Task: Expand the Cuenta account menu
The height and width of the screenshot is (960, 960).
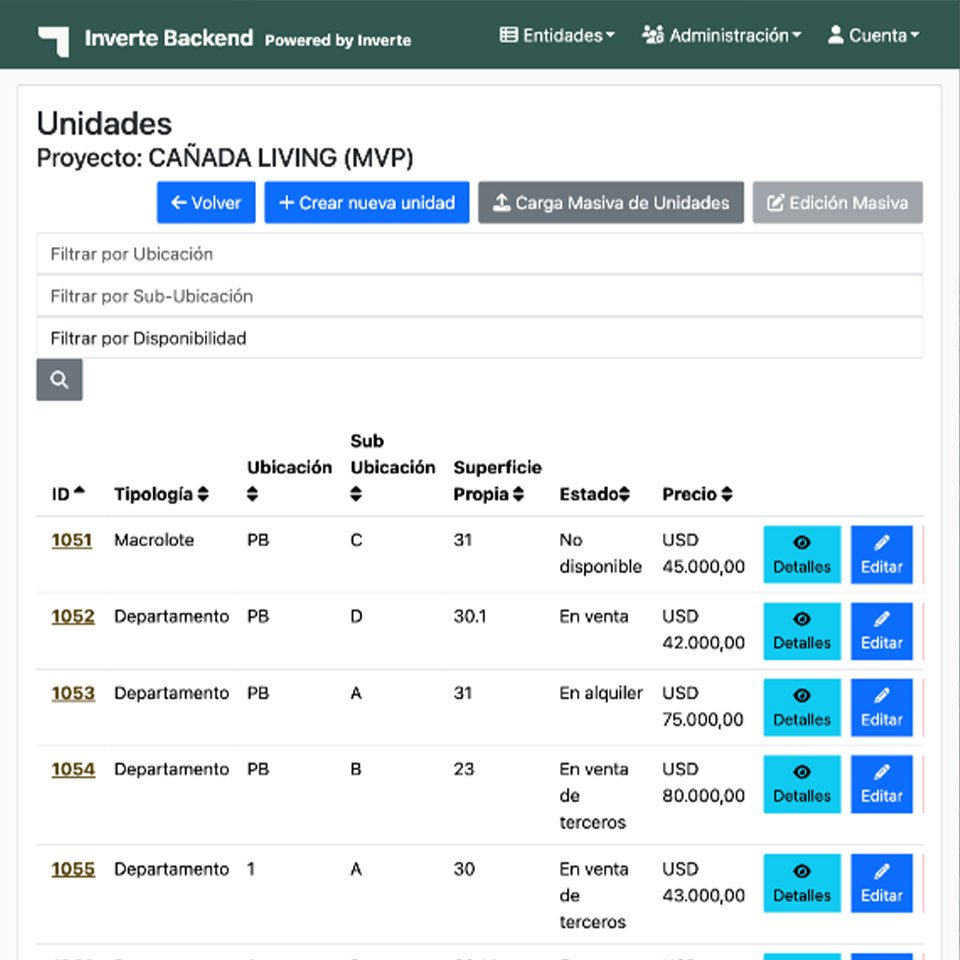Action: click(873, 35)
